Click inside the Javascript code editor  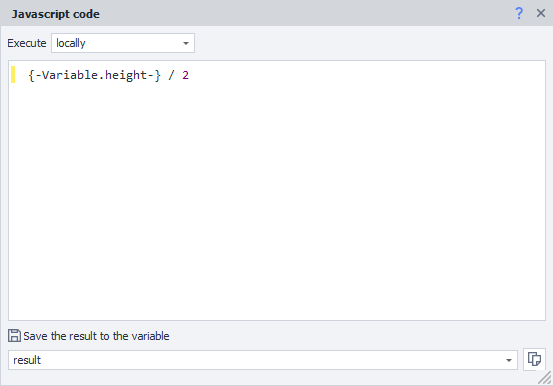pyautogui.click(x=277, y=191)
